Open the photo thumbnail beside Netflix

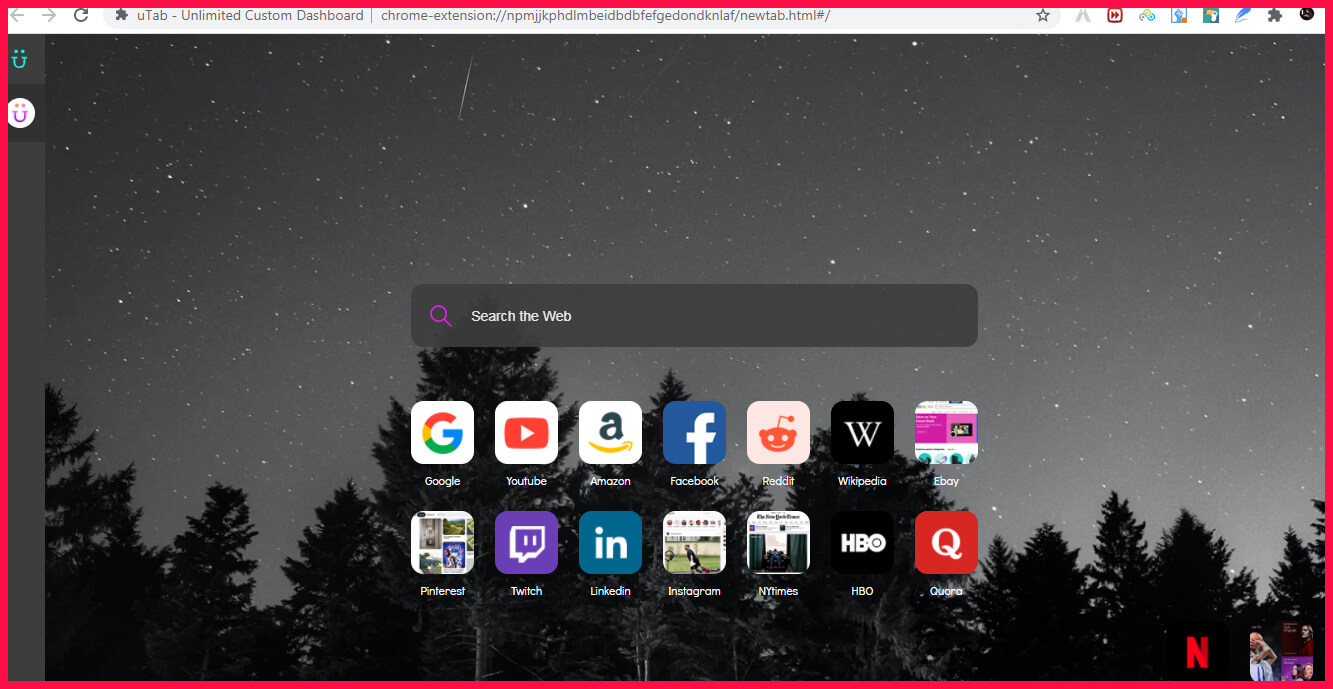pos(1281,652)
